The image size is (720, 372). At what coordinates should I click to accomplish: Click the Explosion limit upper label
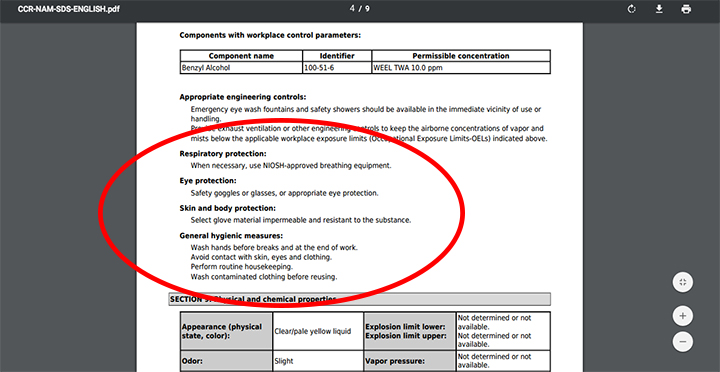coord(405,336)
